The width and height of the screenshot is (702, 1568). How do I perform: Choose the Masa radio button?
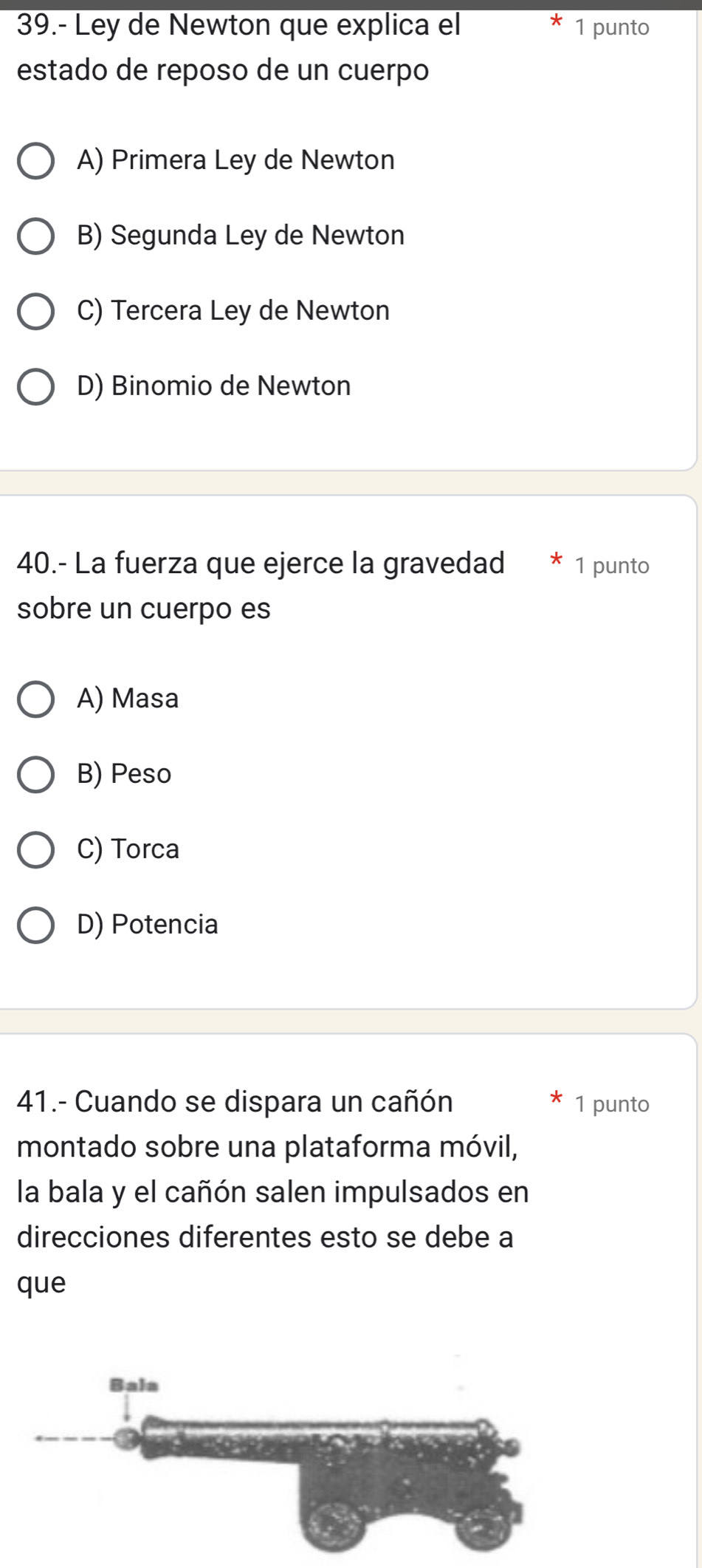pyautogui.click(x=35, y=699)
